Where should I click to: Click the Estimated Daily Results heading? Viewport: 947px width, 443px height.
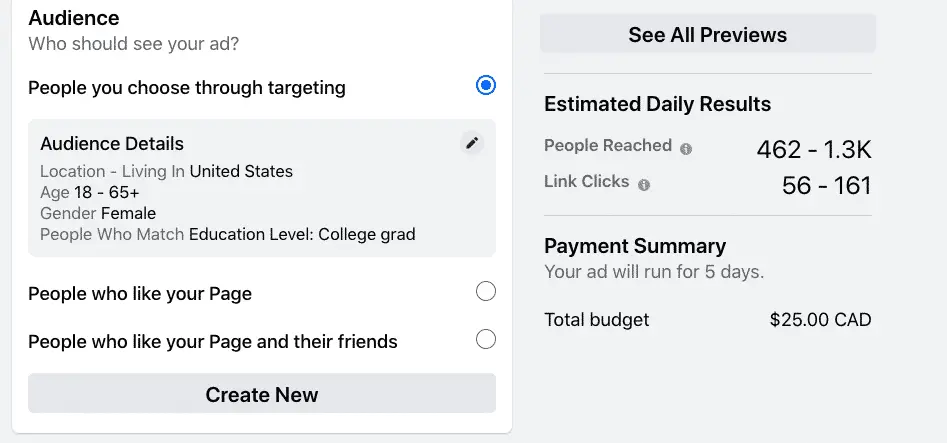657,104
